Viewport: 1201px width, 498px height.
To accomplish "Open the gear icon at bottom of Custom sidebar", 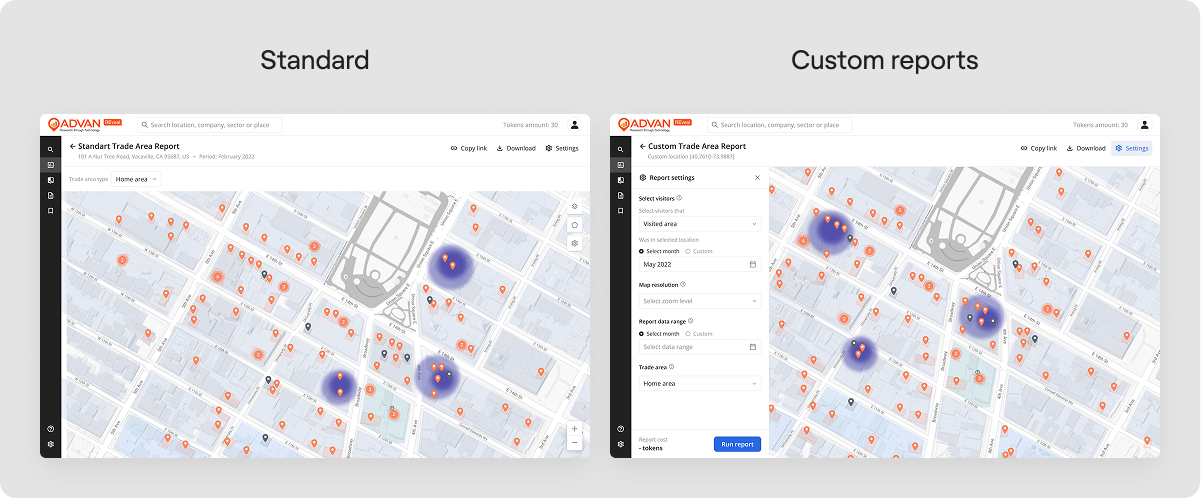I will (620, 444).
